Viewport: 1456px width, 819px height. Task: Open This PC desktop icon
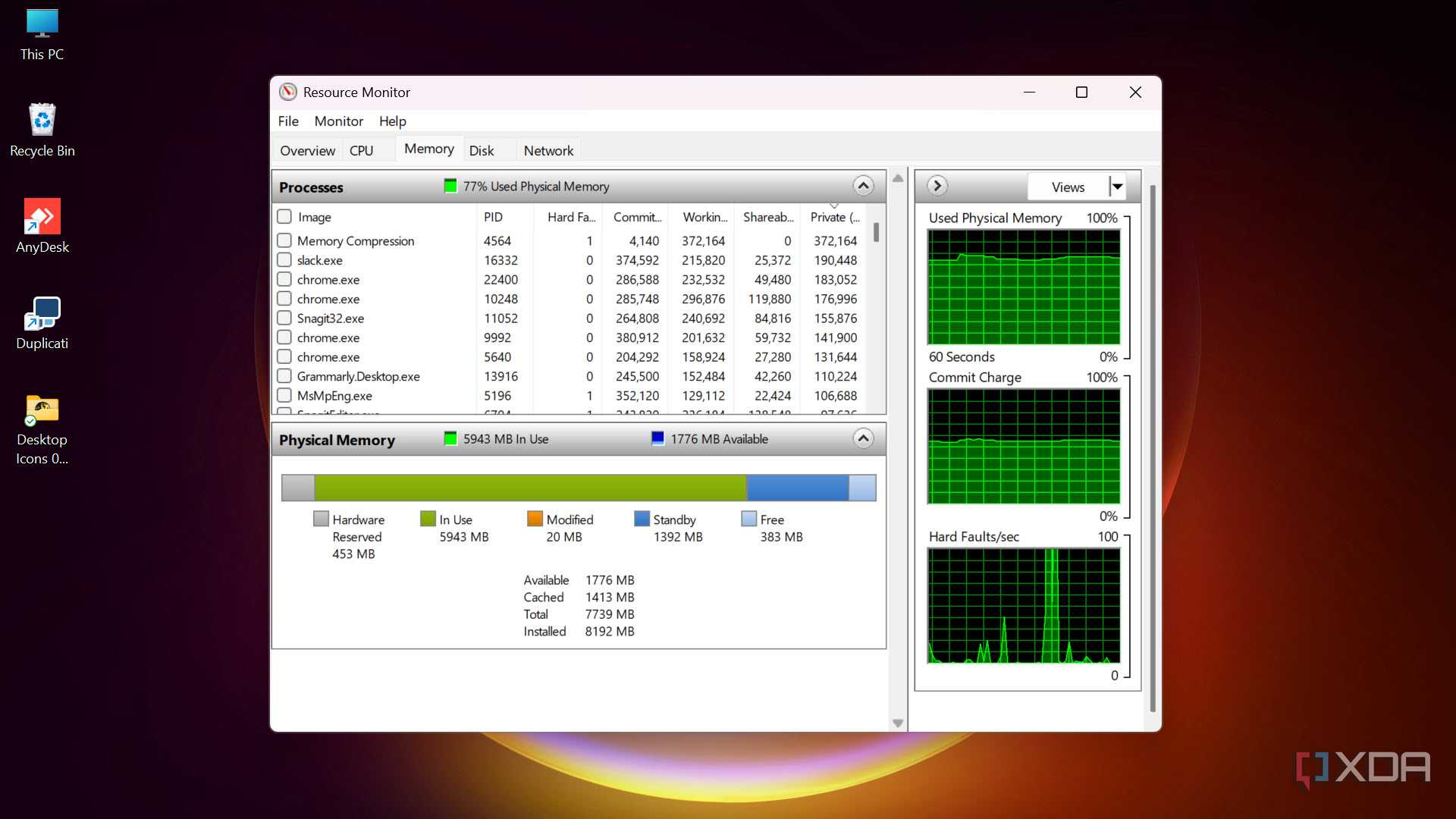coord(42,35)
